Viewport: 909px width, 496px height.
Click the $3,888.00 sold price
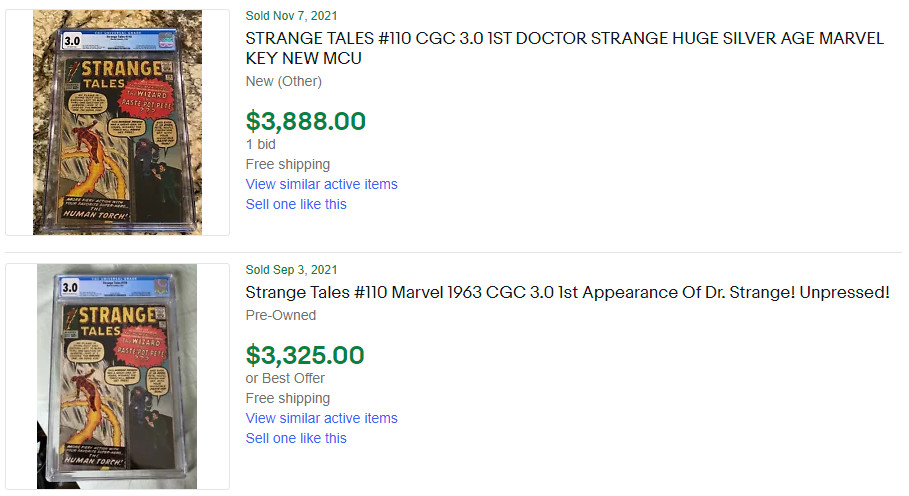[305, 121]
